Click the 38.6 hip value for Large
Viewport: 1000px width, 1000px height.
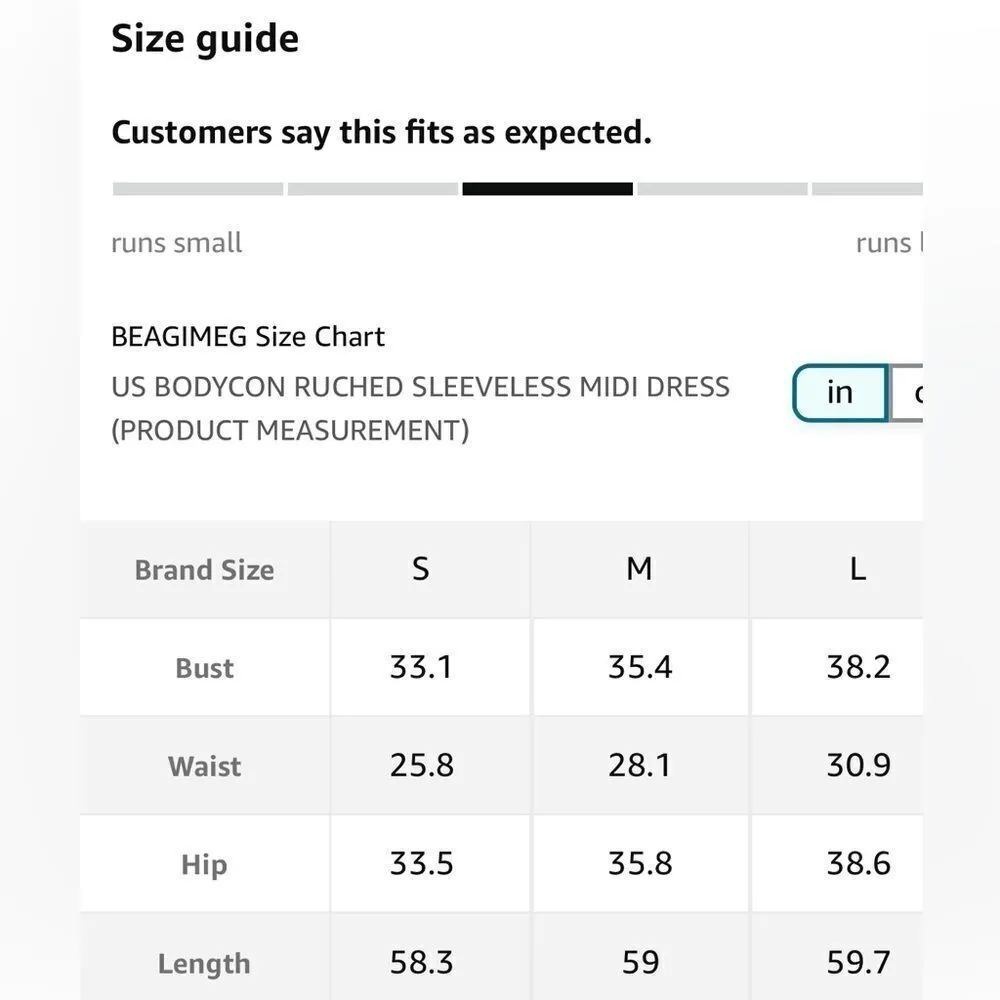click(x=857, y=864)
